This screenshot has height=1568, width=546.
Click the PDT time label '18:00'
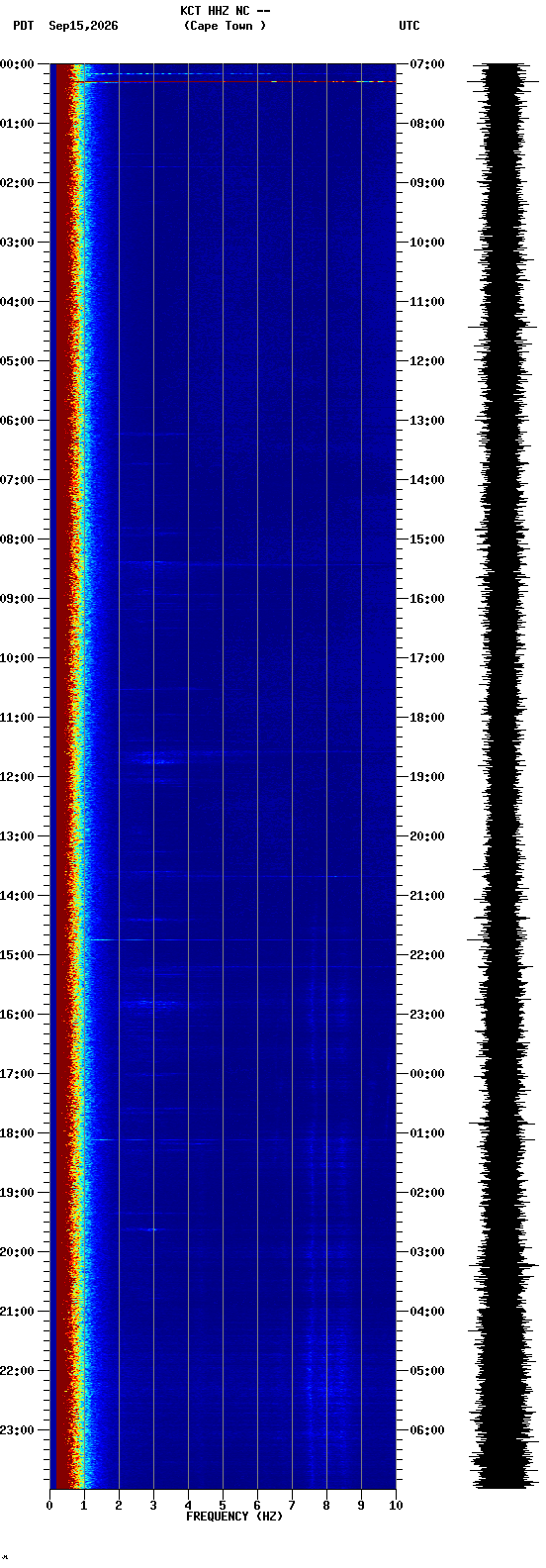click(x=16, y=1133)
